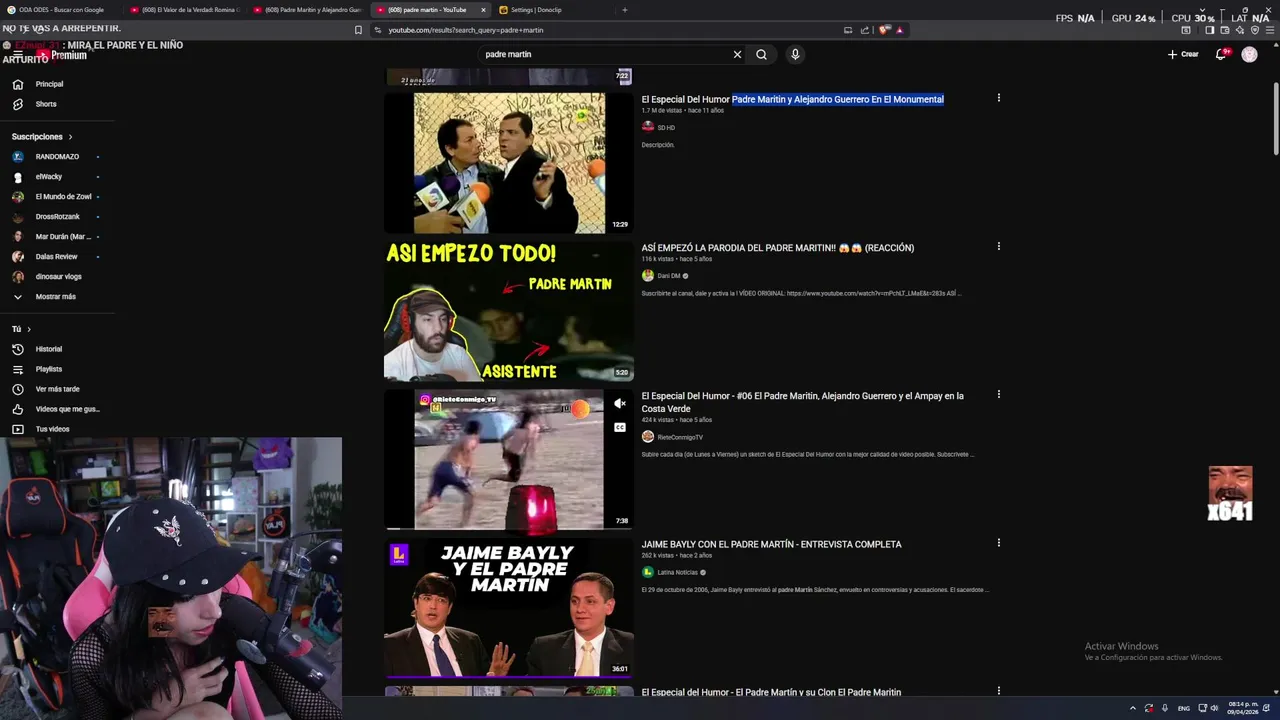Open a new browser tab
The height and width of the screenshot is (720, 1280).
[x=625, y=10]
